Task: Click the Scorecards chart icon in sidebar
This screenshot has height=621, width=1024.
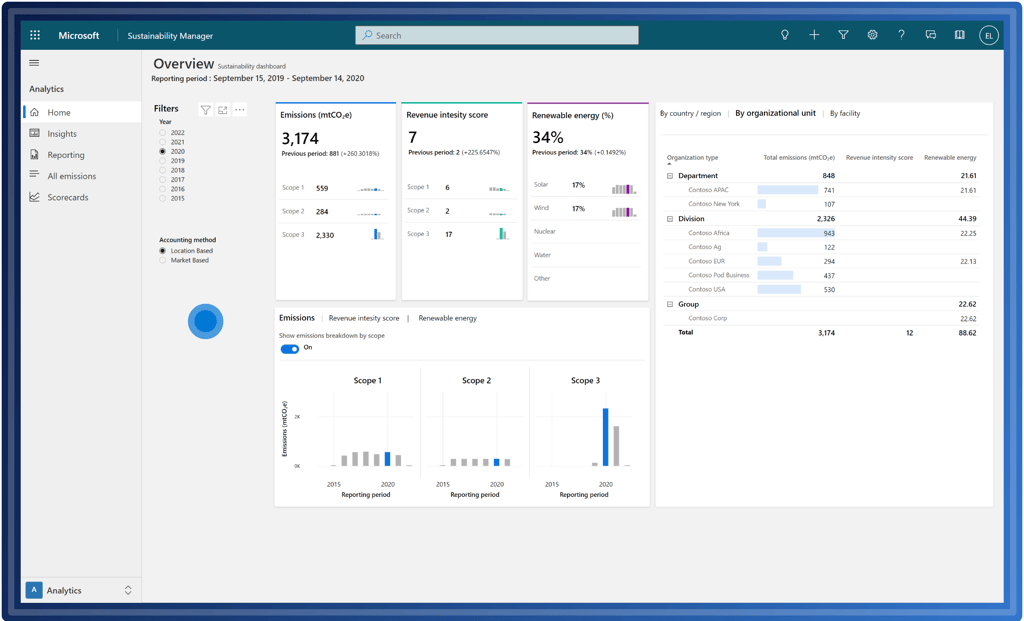Action: coord(35,197)
